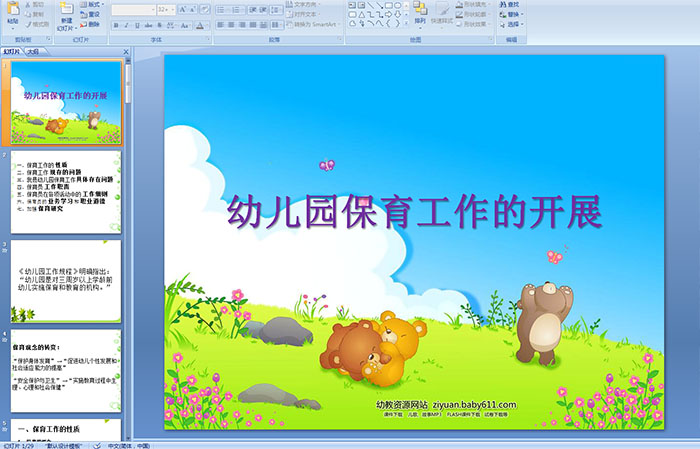Open the Line Spacing dropdown
This screenshot has height=449, width=700.
[x=277, y=9]
